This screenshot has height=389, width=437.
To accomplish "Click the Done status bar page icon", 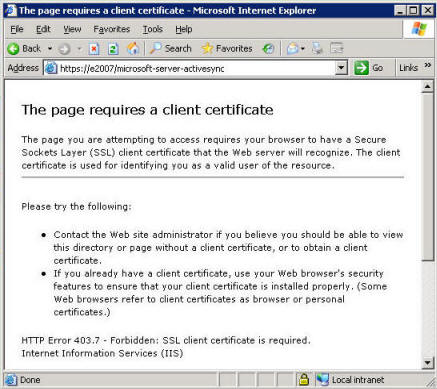I will point(11,380).
